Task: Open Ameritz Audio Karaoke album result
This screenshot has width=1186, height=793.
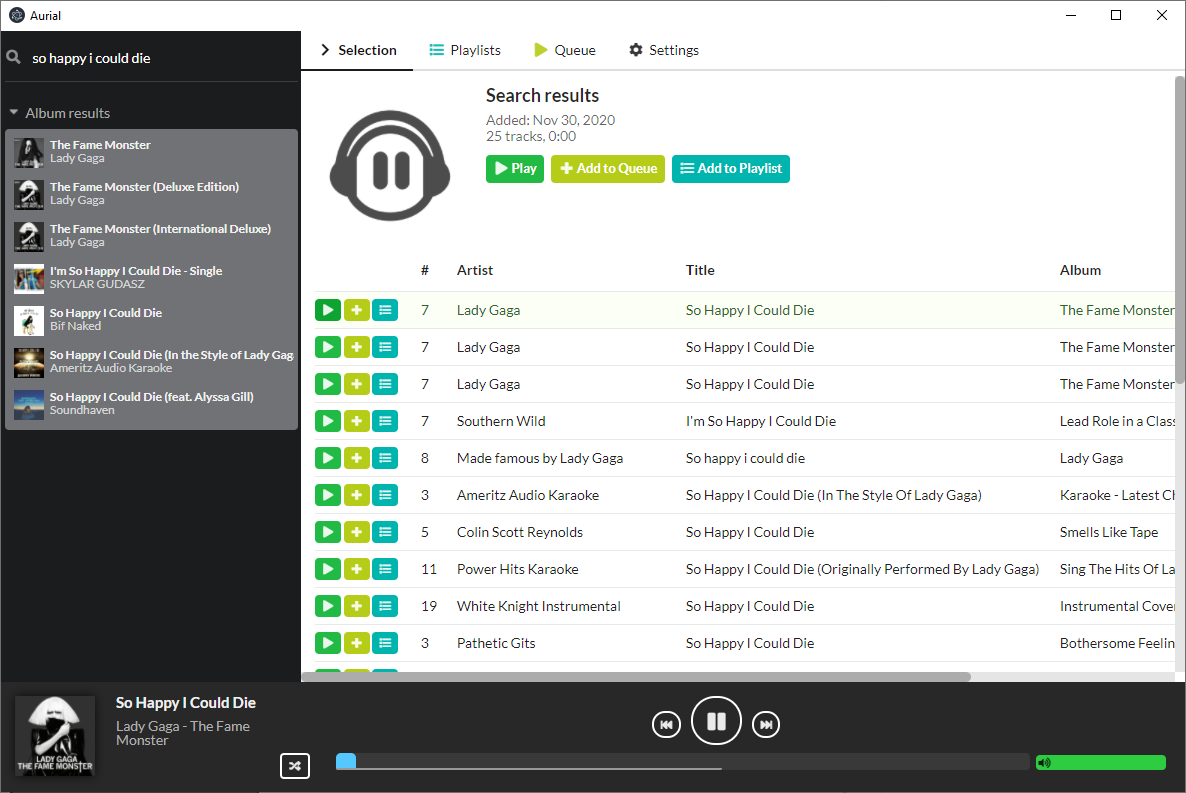Action: 151,362
